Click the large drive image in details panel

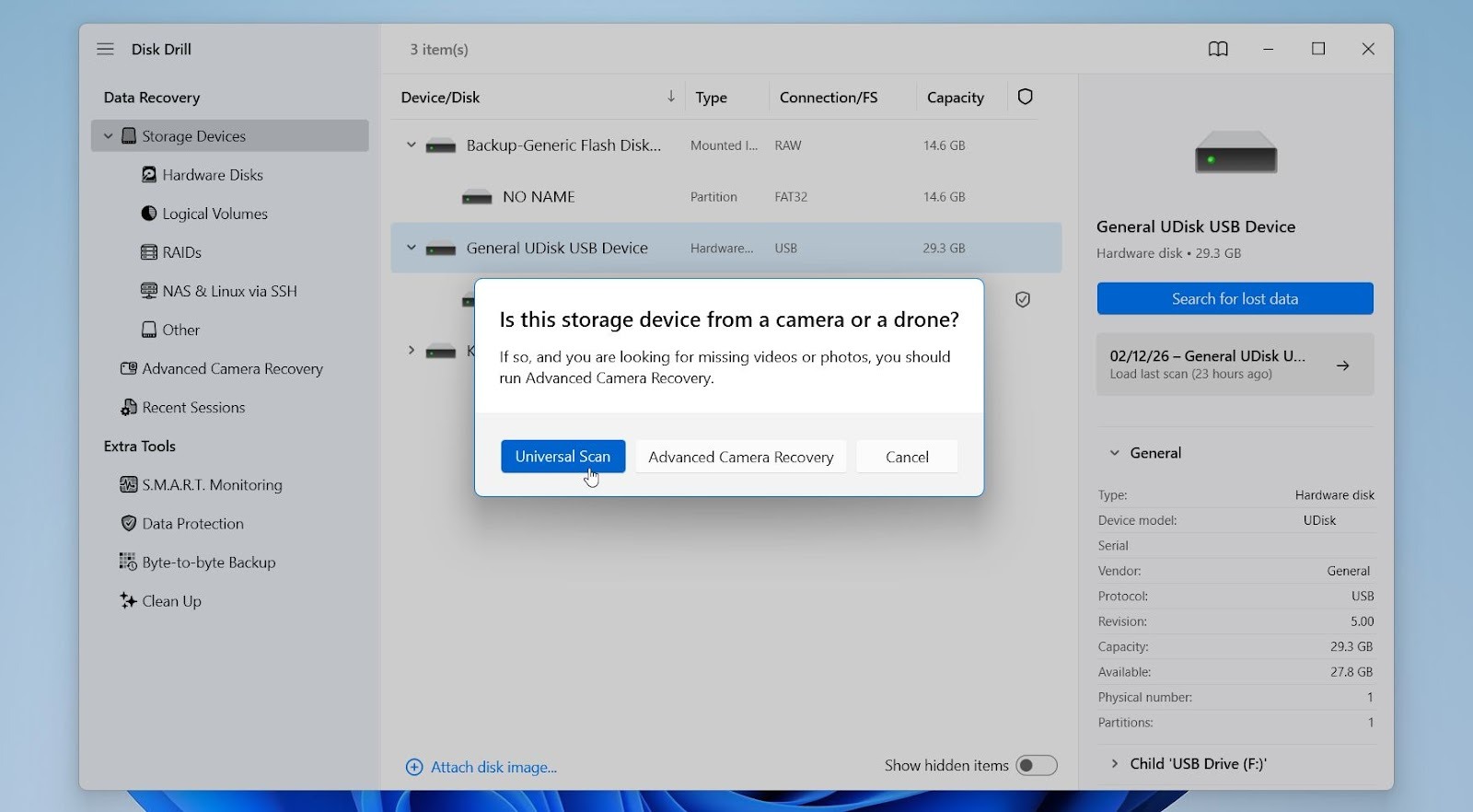click(x=1235, y=152)
